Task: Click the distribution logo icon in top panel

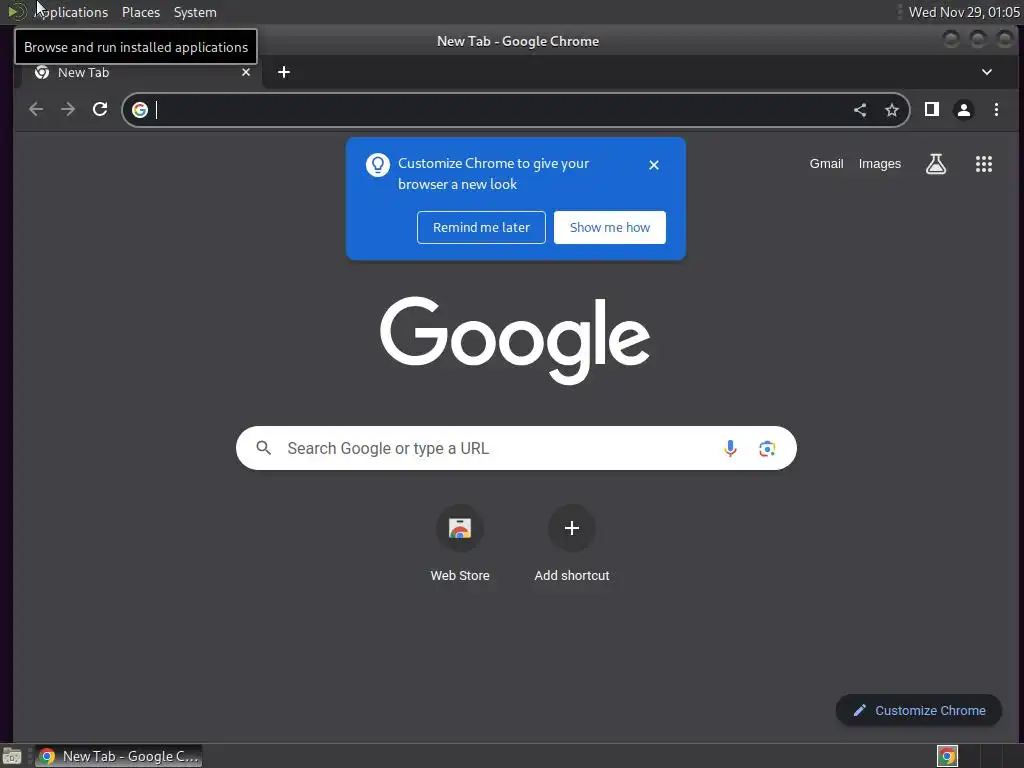Action: pyautogui.click(x=16, y=12)
